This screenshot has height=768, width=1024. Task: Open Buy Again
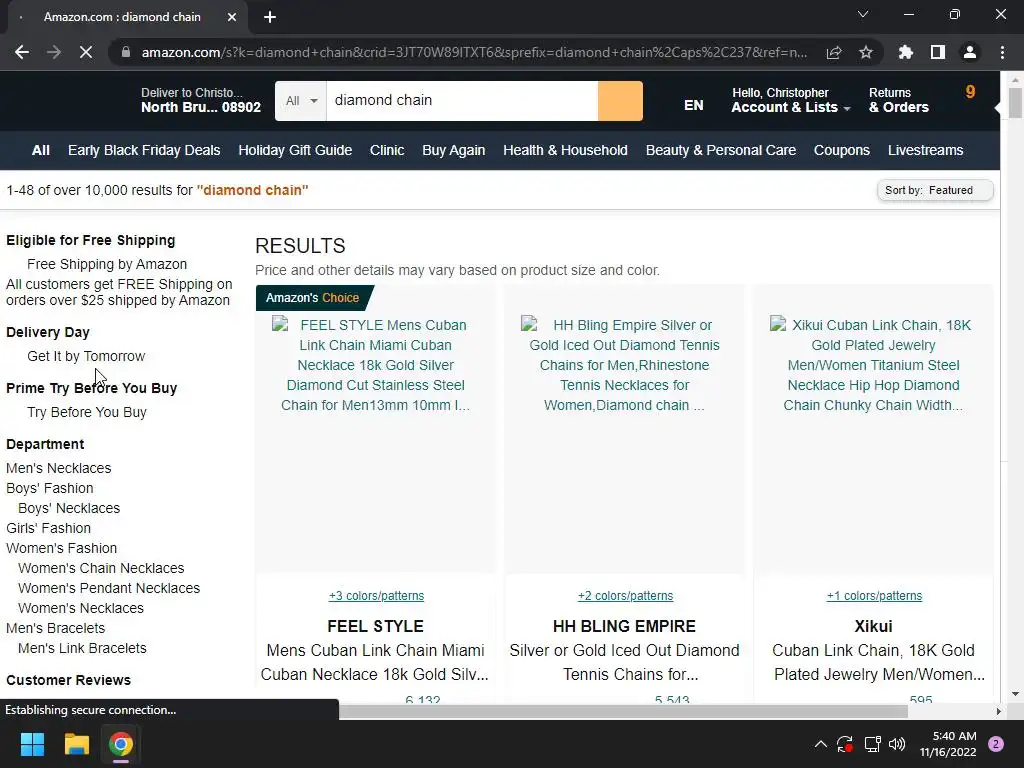click(x=453, y=150)
